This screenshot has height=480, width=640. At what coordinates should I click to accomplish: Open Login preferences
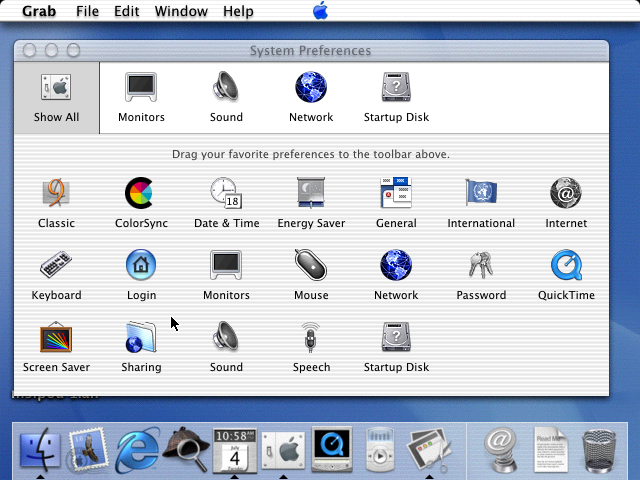(141, 275)
